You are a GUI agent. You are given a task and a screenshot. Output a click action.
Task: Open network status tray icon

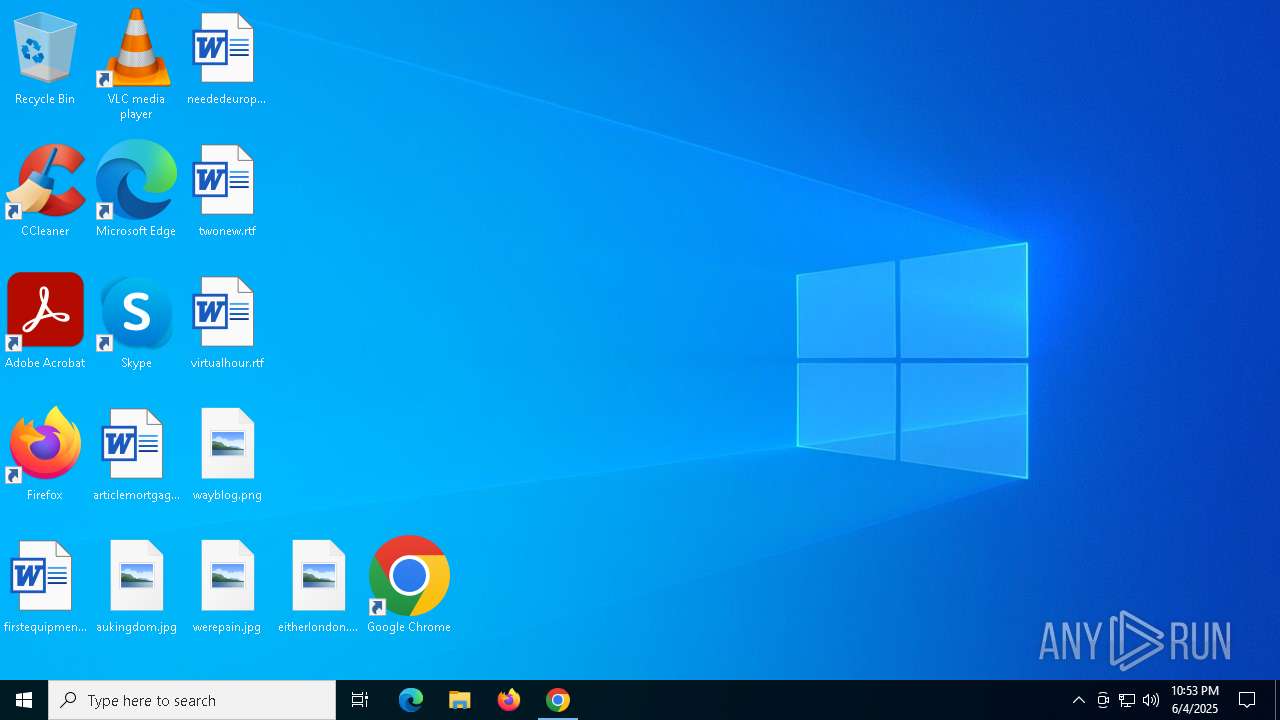(1127, 700)
